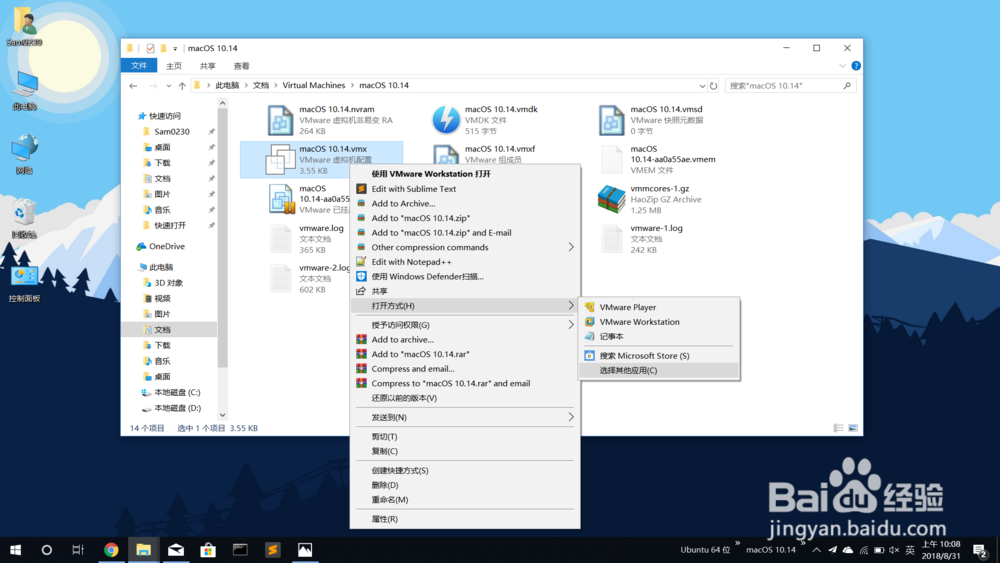Image resolution: width=1000 pixels, height=563 pixels.
Task: Select 快速访问 in navigation pane
Action: (165, 116)
